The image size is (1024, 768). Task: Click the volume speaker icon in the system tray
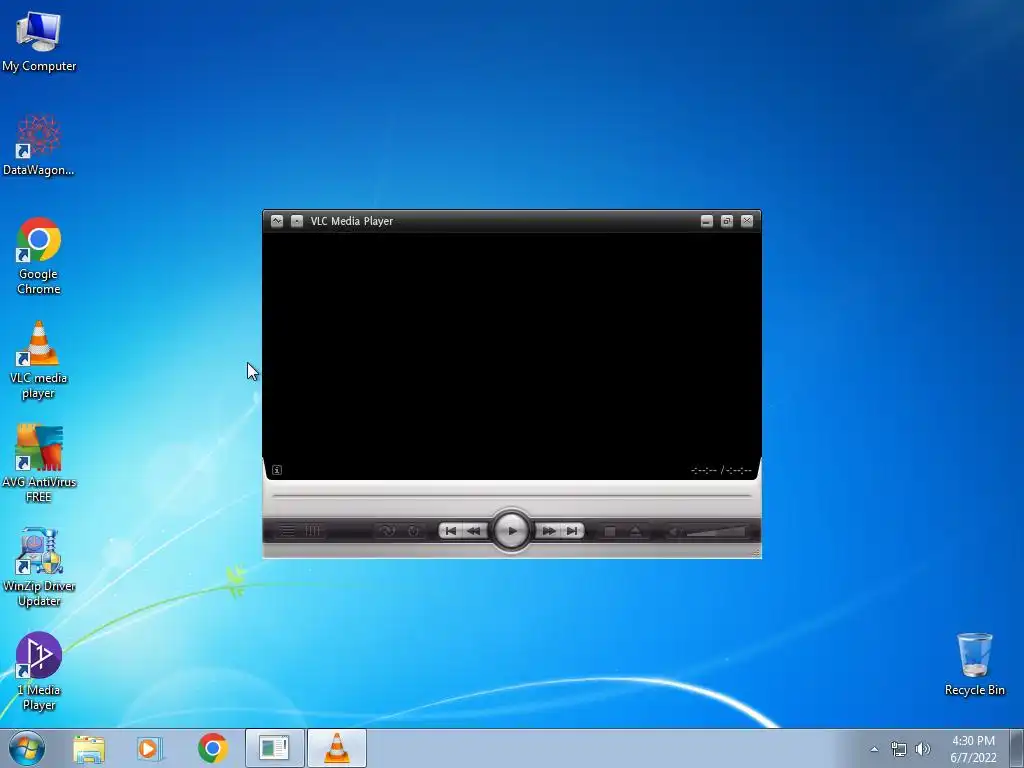coord(923,749)
